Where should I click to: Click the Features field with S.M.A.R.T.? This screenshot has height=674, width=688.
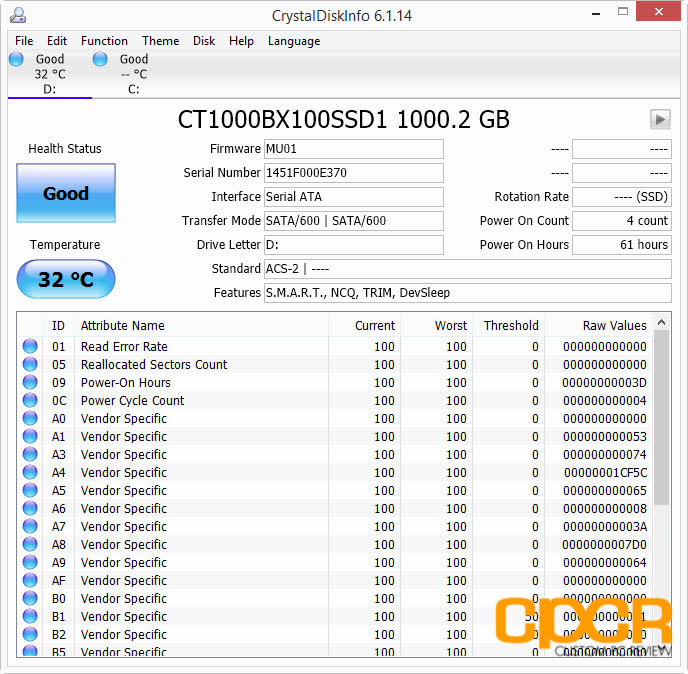pos(468,293)
